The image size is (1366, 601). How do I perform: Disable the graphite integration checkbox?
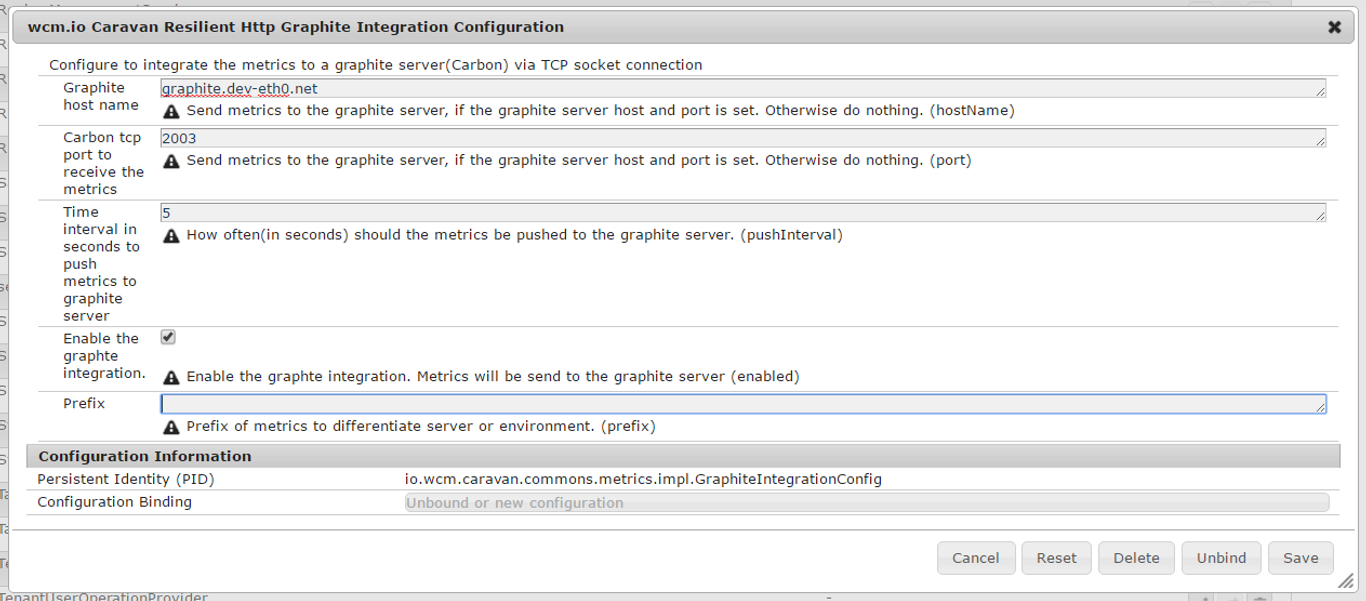[x=168, y=337]
